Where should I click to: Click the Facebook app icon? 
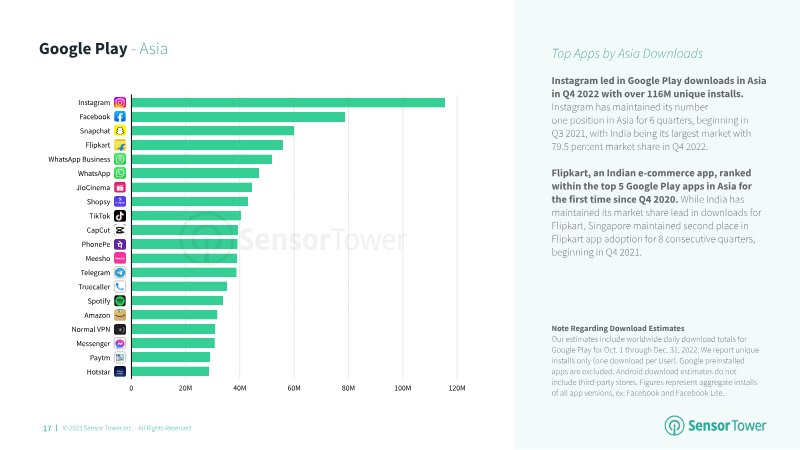pyautogui.click(x=120, y=117)
